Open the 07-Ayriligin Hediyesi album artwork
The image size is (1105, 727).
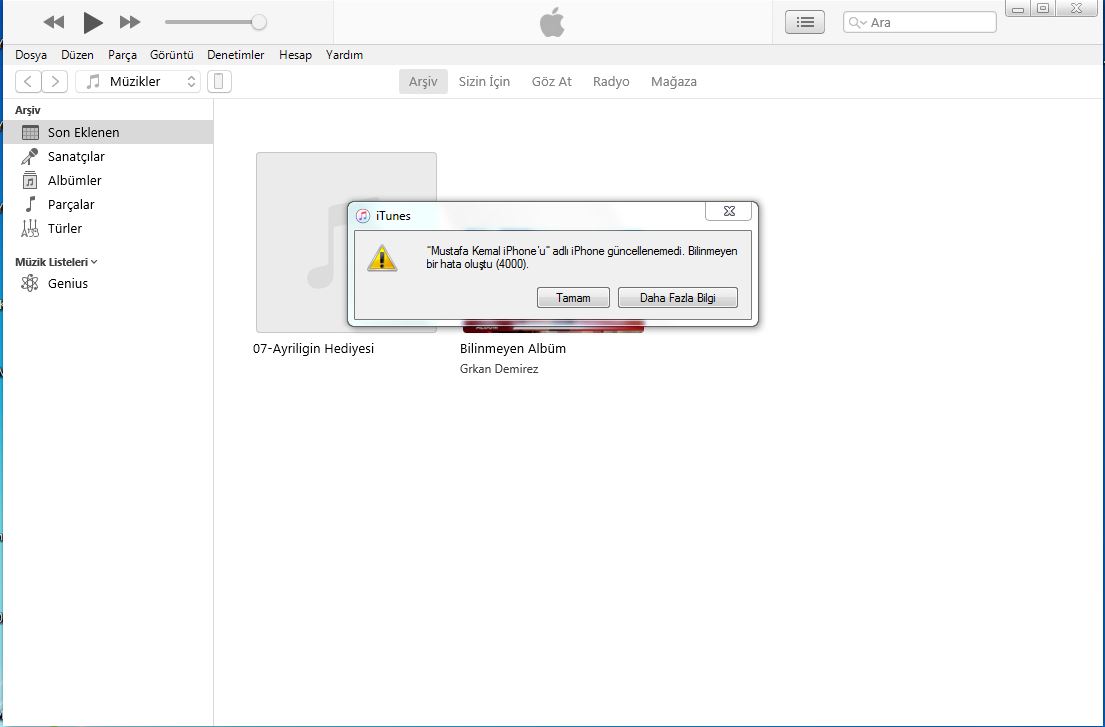[x=346, y=242]
